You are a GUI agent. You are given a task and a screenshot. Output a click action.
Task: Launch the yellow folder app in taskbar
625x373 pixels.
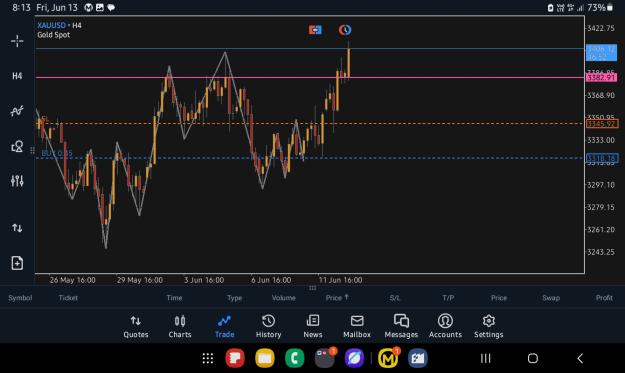[x=265, y=358]
